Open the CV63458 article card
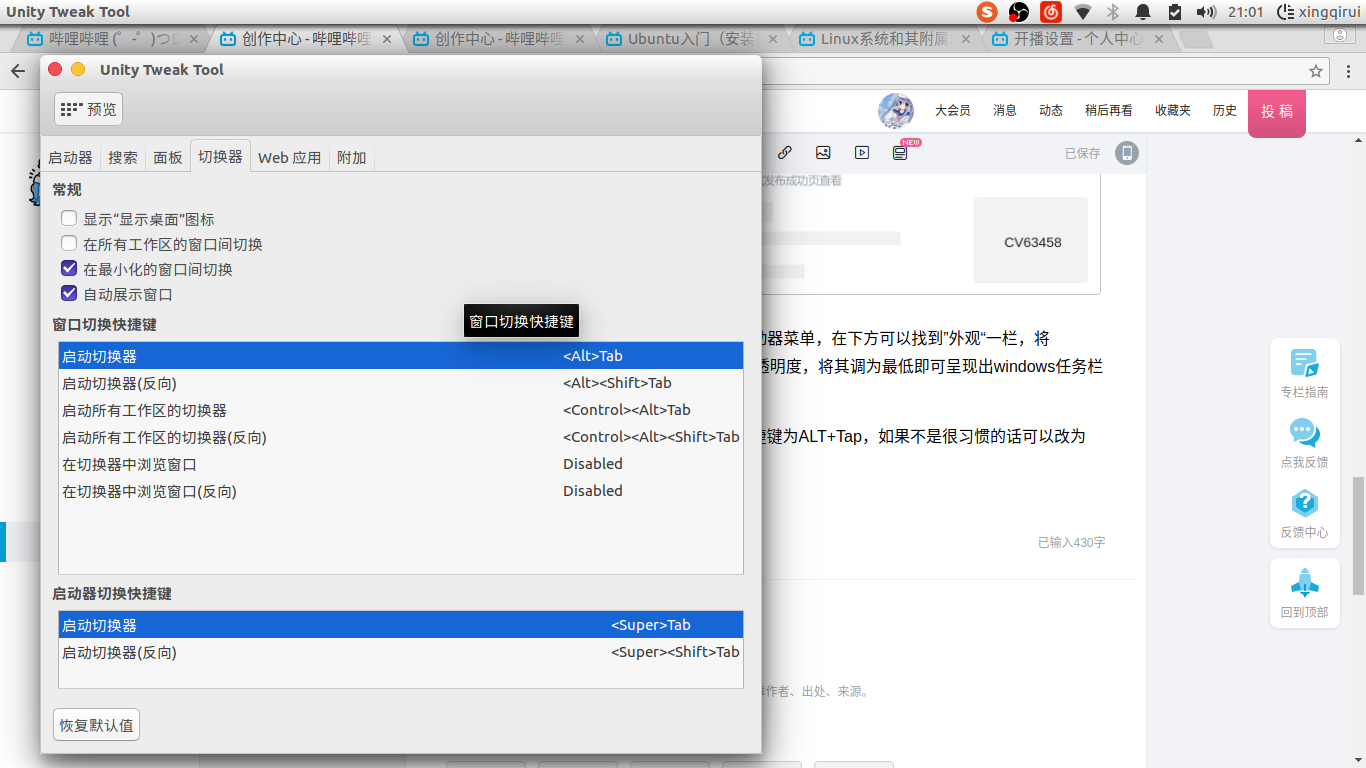The height and width of the screenshot is (768, 1366). [x=1030, y=241]
